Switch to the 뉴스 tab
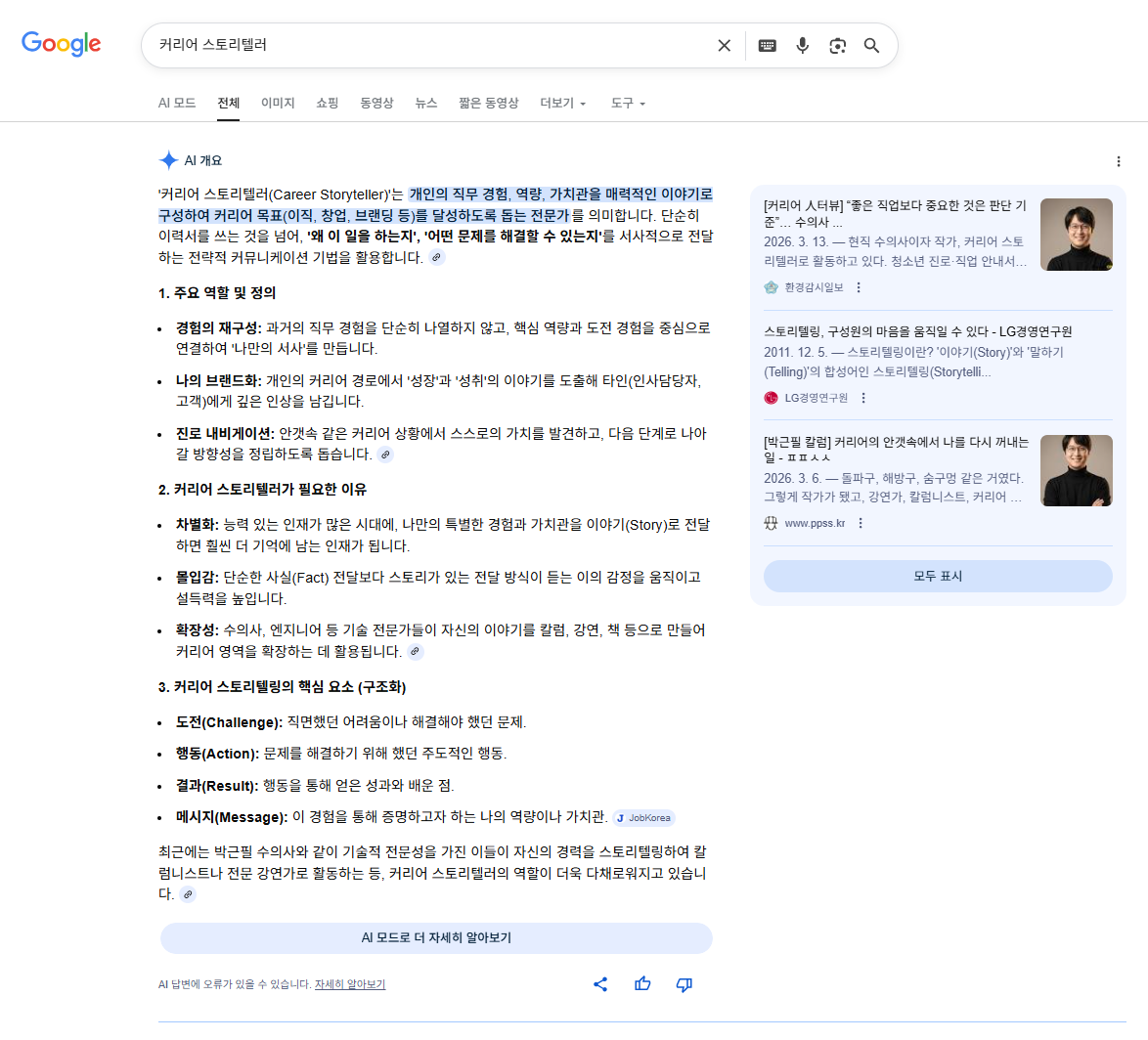 point(425,103)
